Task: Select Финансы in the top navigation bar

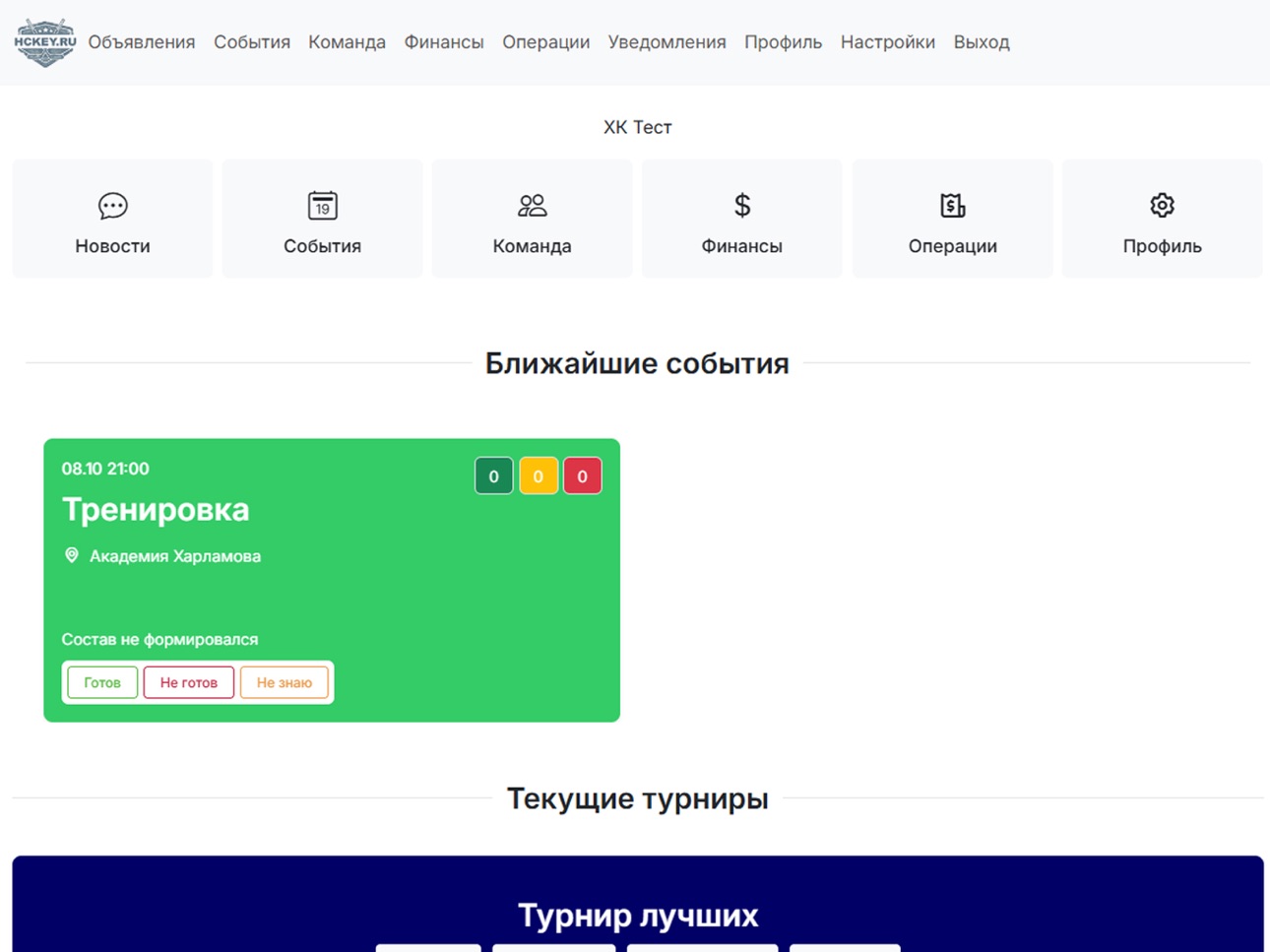Action: click(444, 42)
